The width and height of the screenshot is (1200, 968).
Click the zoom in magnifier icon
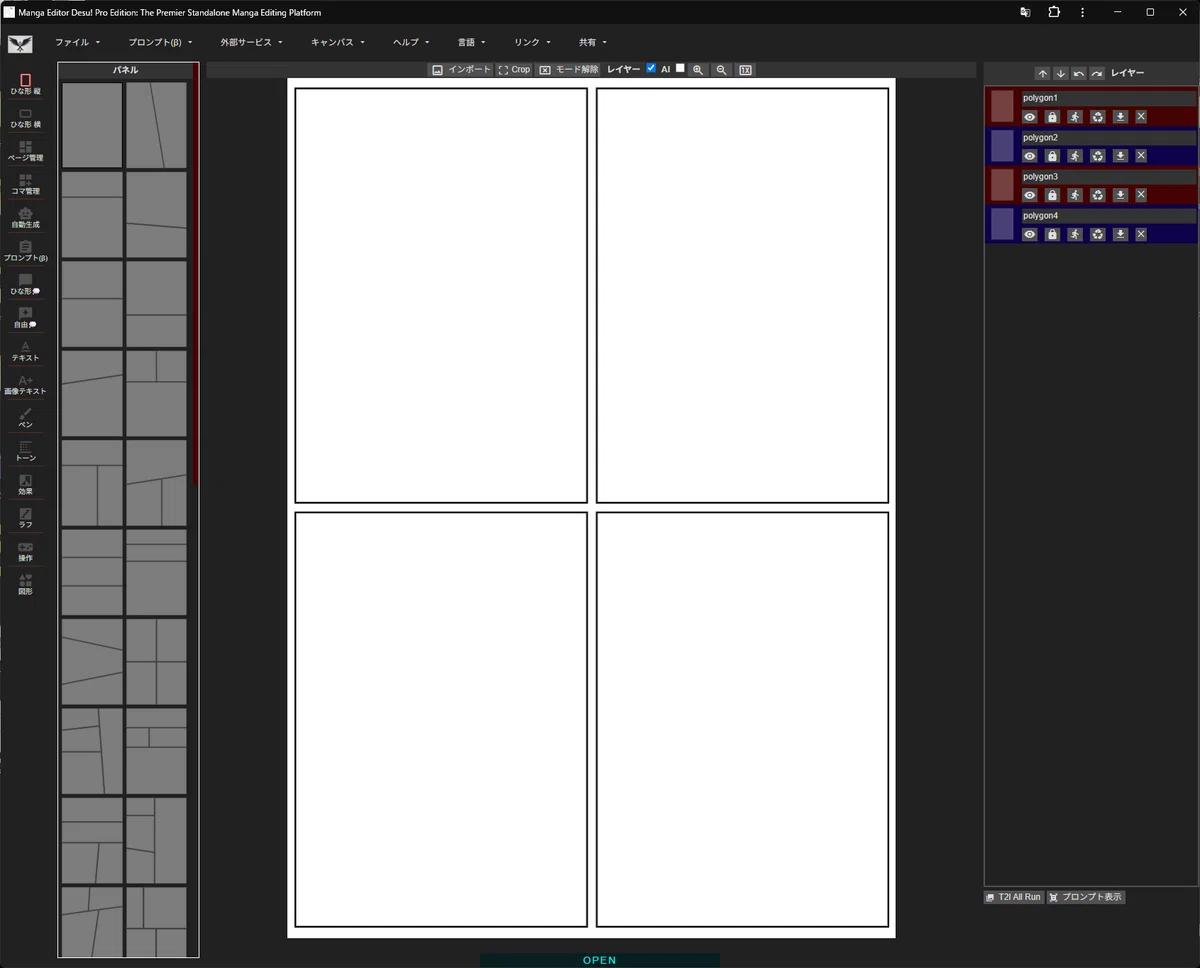pos(698,70)
